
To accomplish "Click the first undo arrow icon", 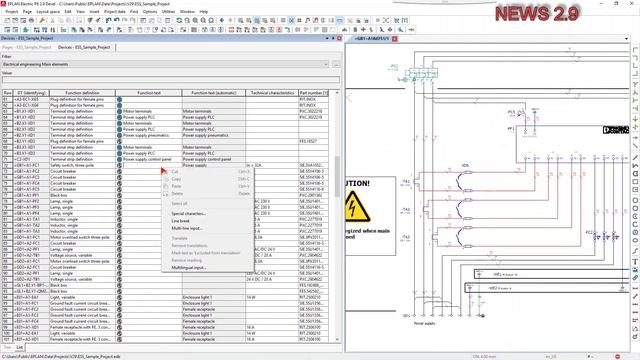I will [x=109, y=20].
